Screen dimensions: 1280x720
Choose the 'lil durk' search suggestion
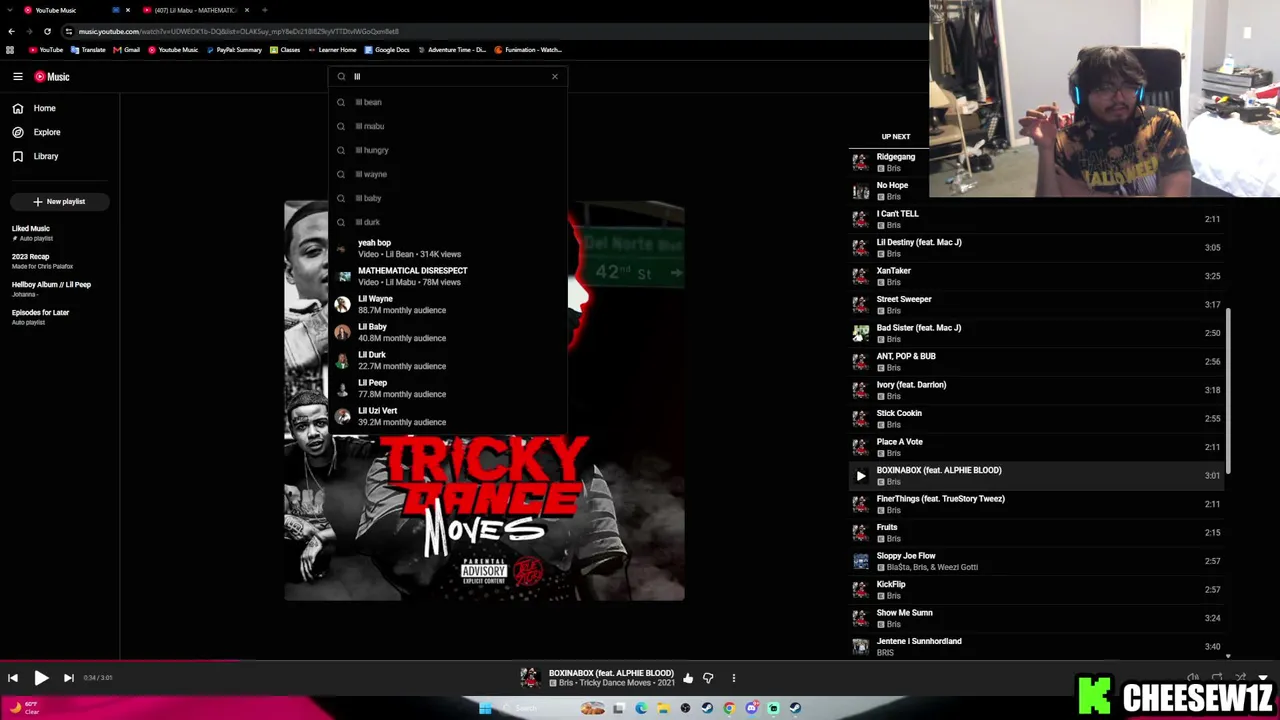(x=448, y=222)
